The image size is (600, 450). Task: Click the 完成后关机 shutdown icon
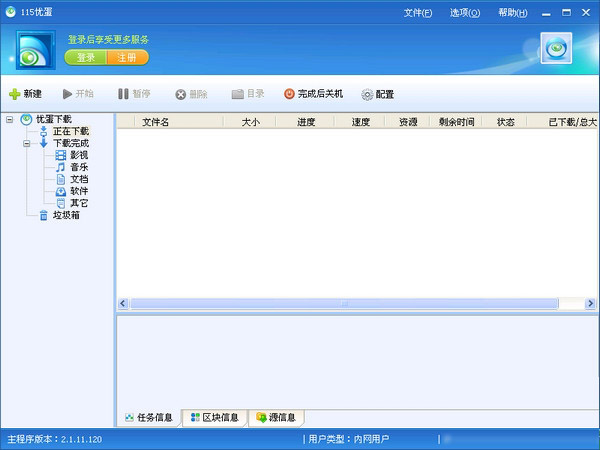click(290, 94)
